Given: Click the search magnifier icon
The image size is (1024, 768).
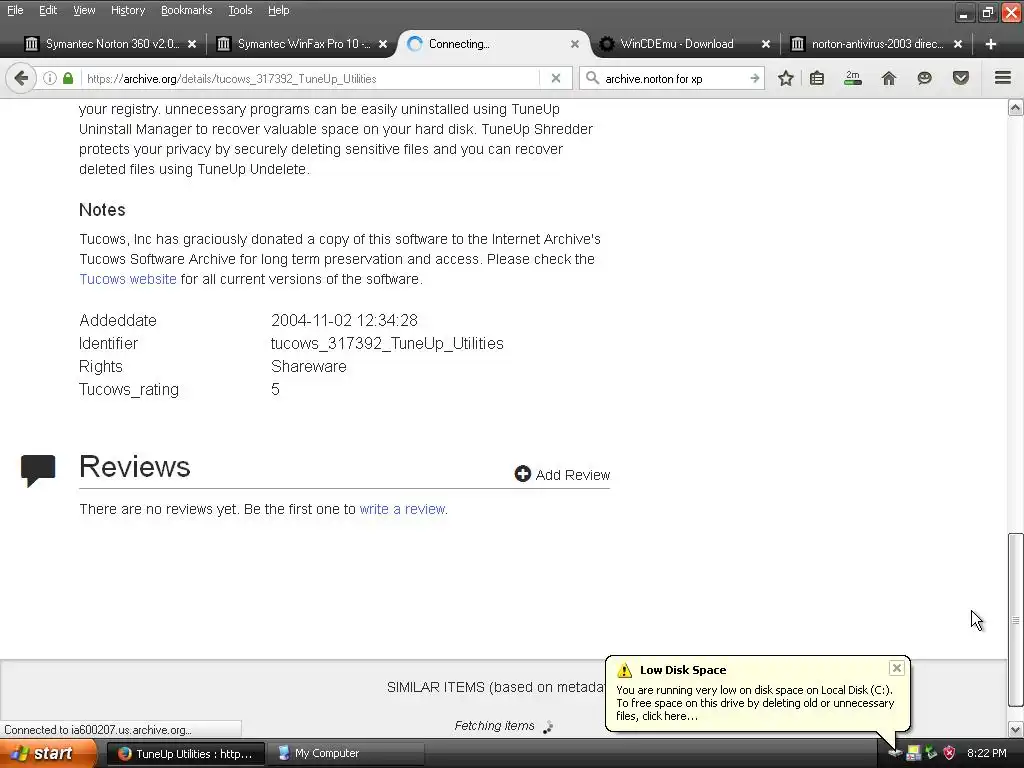Looking at the screenshot, I should (x=592, y=78).
